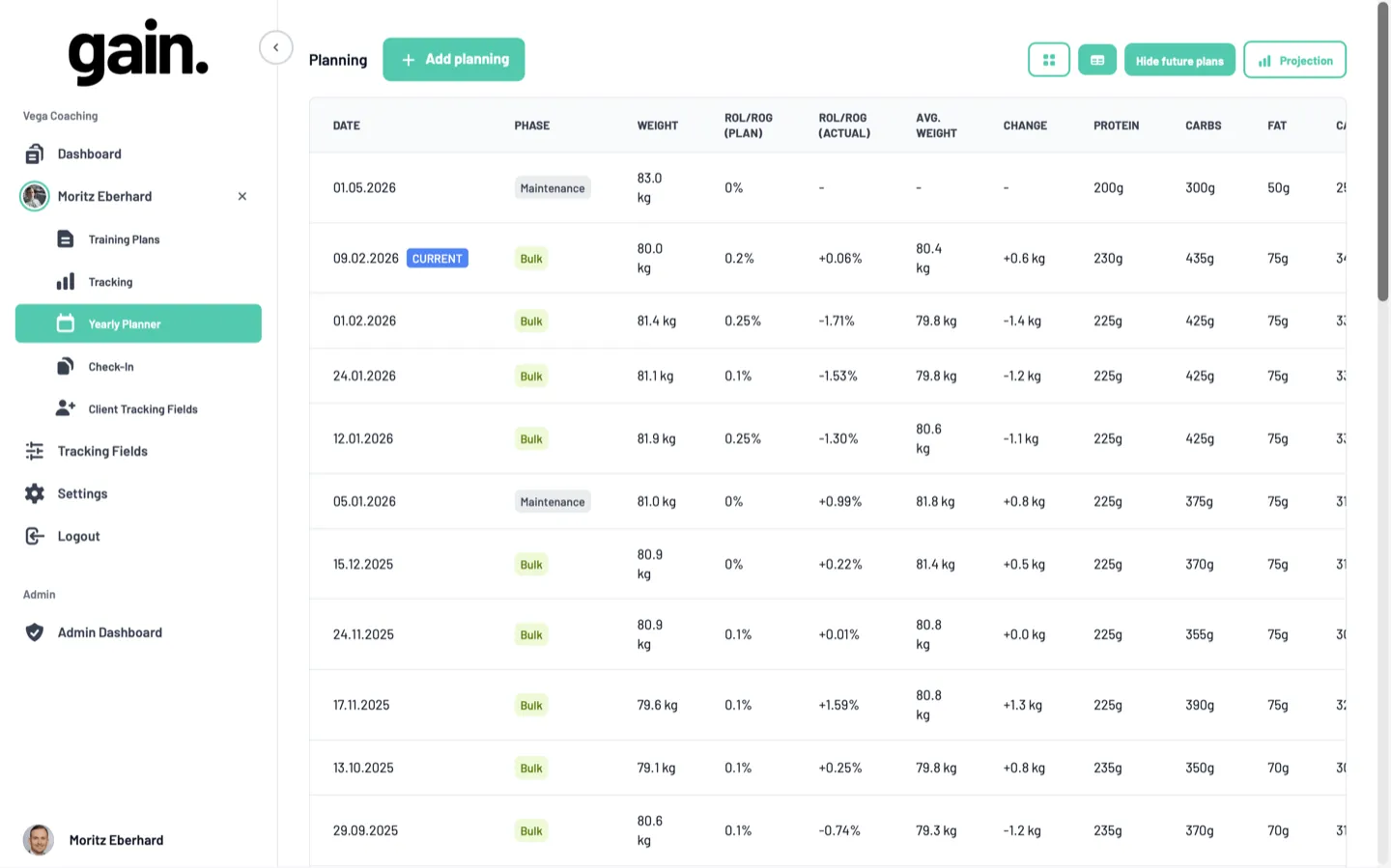Click the Tracking bar chart icon
Image resolution: width=1391 pixels, height=868 pixels.
tap(66, 282)
